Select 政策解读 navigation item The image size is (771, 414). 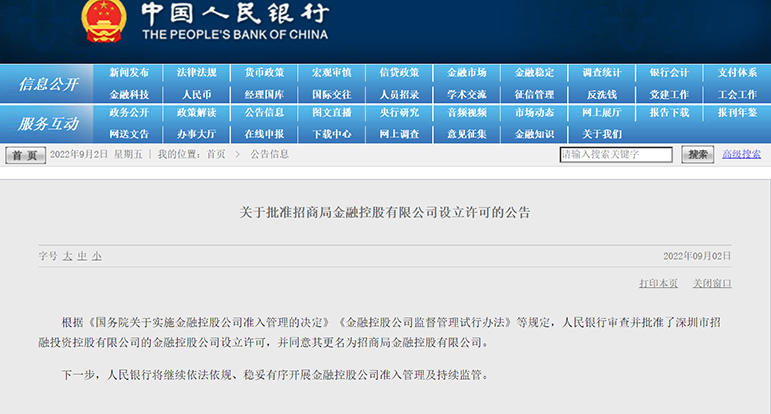pos(197,113)
